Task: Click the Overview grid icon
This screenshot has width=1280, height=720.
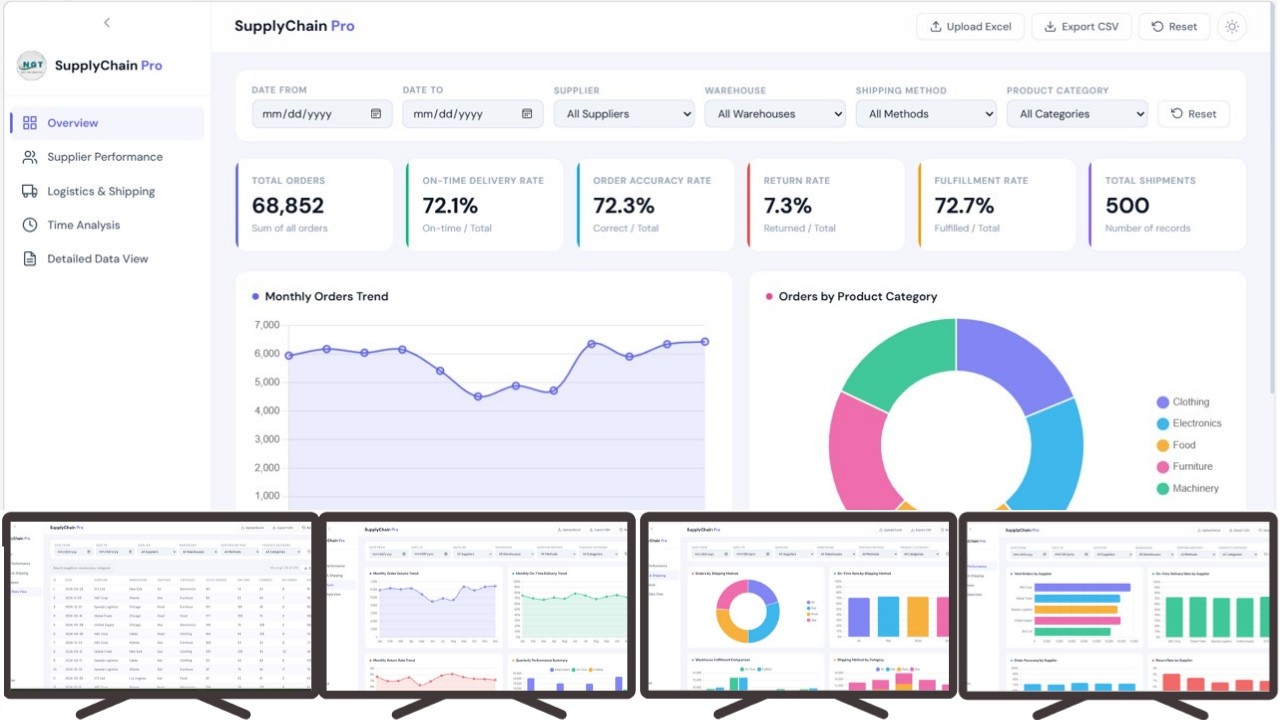Action: click(x=30, y=123)
